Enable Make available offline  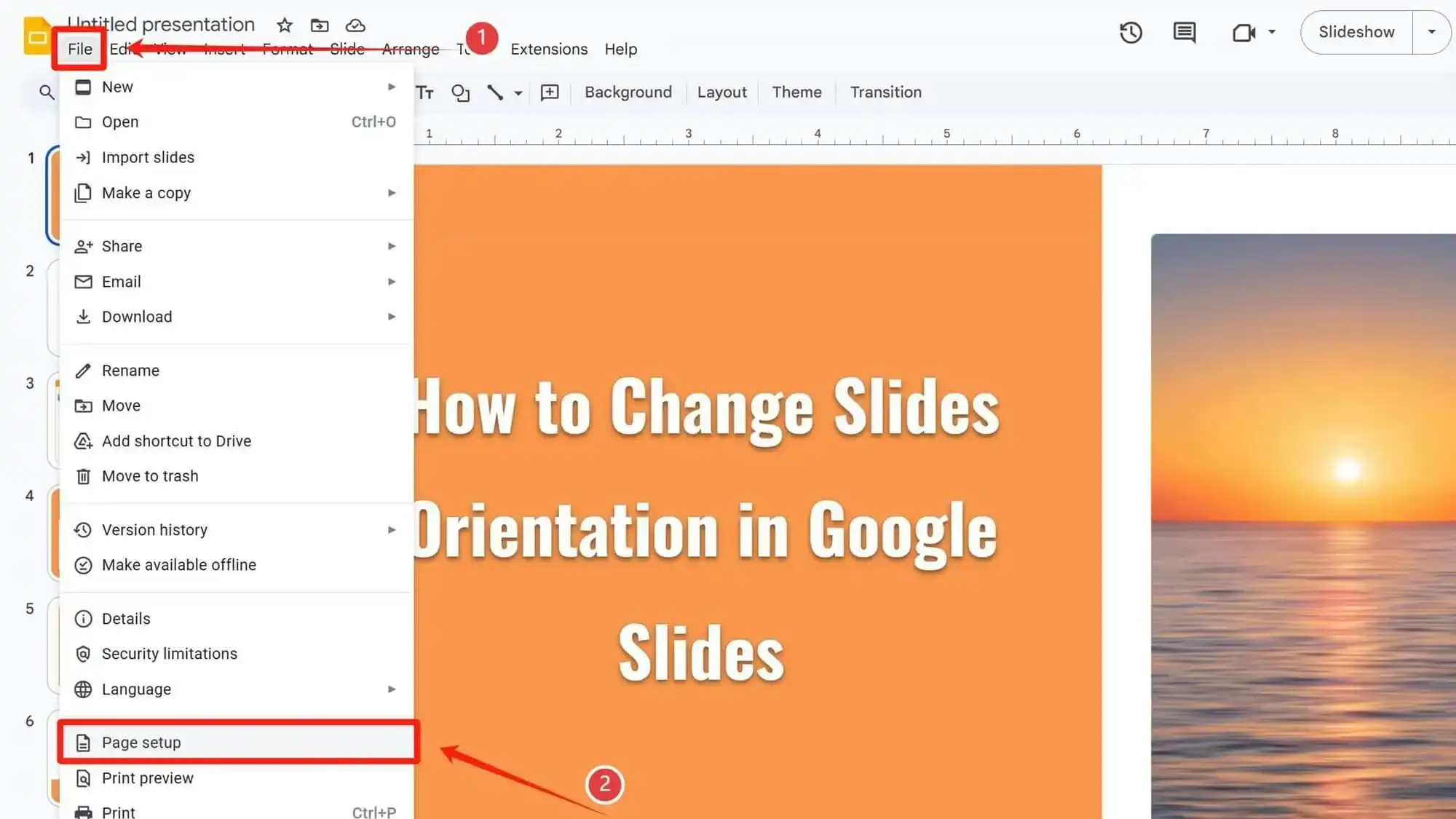pos(178,565)
